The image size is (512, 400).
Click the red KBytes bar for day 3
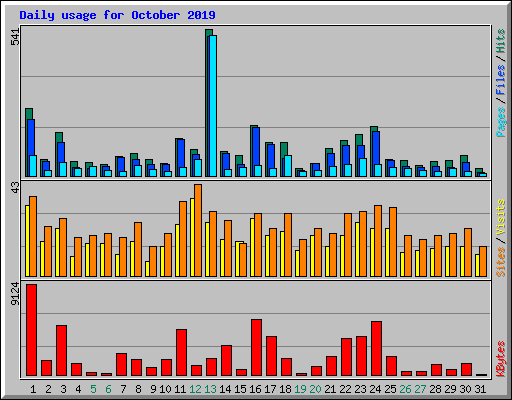coord(61,351)
